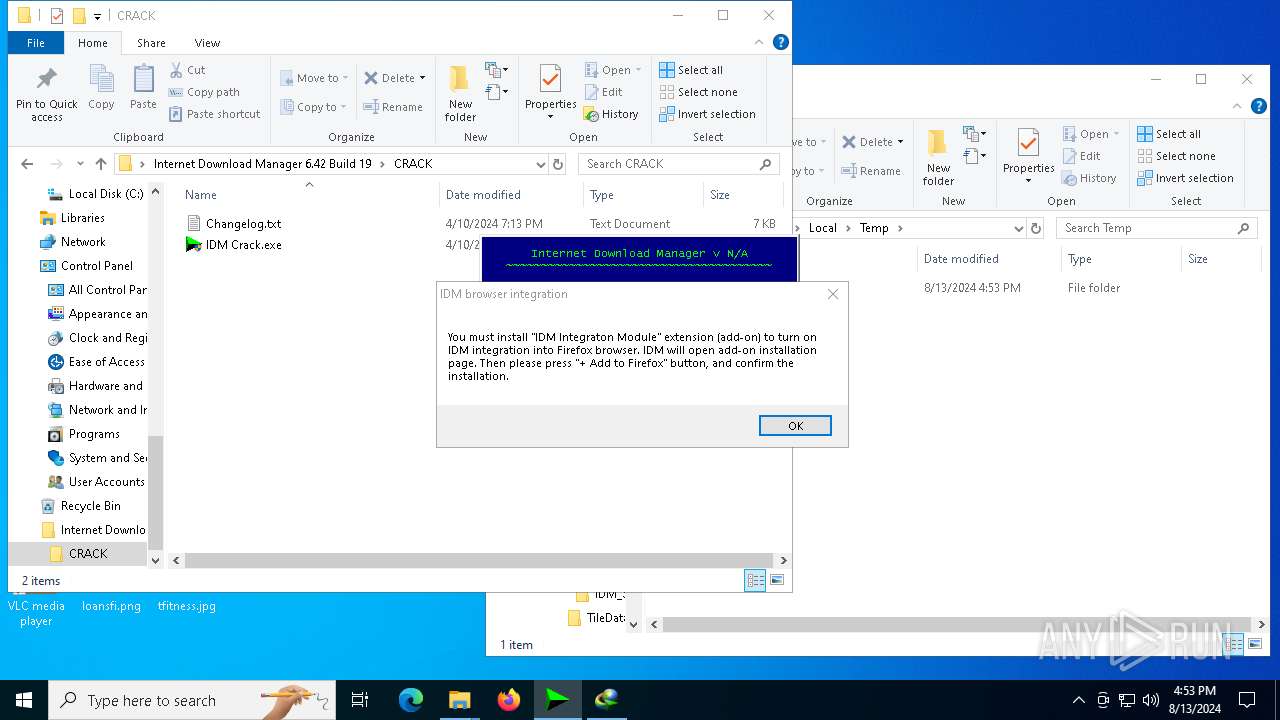Click the Paste icon in CRACK window

coord(143,88)
